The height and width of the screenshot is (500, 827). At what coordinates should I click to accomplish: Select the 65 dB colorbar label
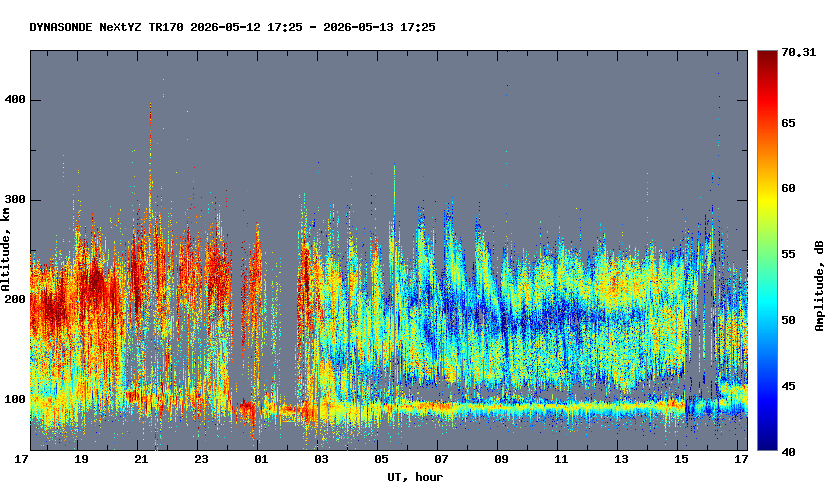(x=788, y=123)
